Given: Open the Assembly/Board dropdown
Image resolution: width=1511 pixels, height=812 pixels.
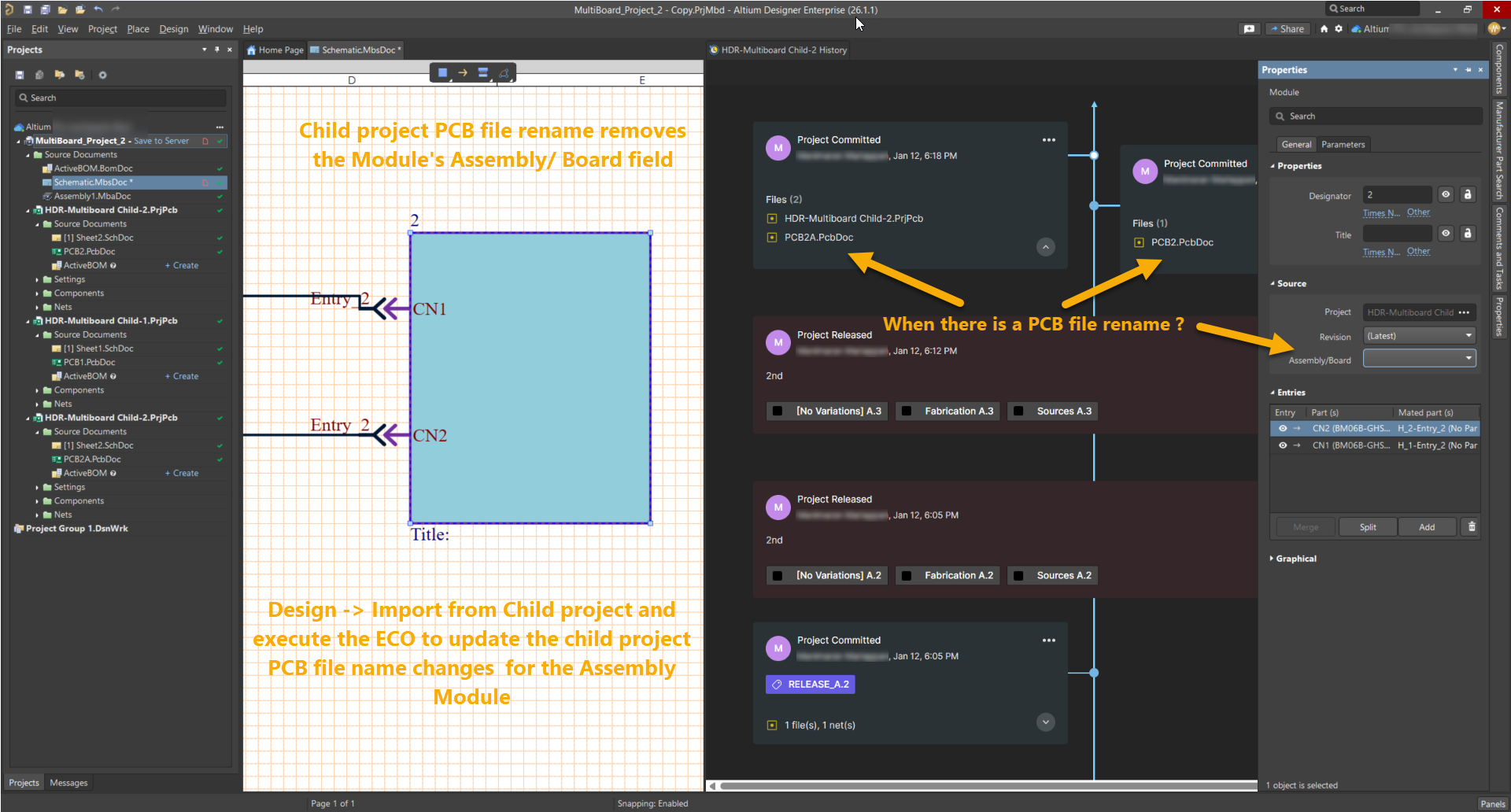Looking at the screenshot, I should tap(1420, 359).
